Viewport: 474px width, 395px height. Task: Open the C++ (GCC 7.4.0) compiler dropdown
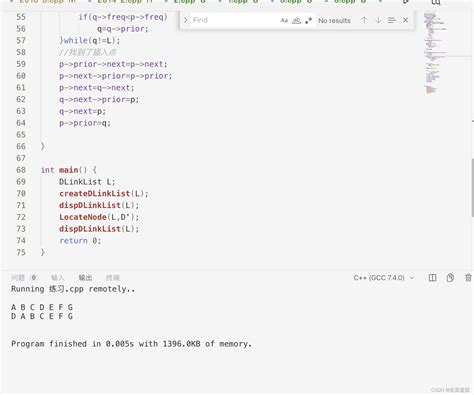coord(384,278)
